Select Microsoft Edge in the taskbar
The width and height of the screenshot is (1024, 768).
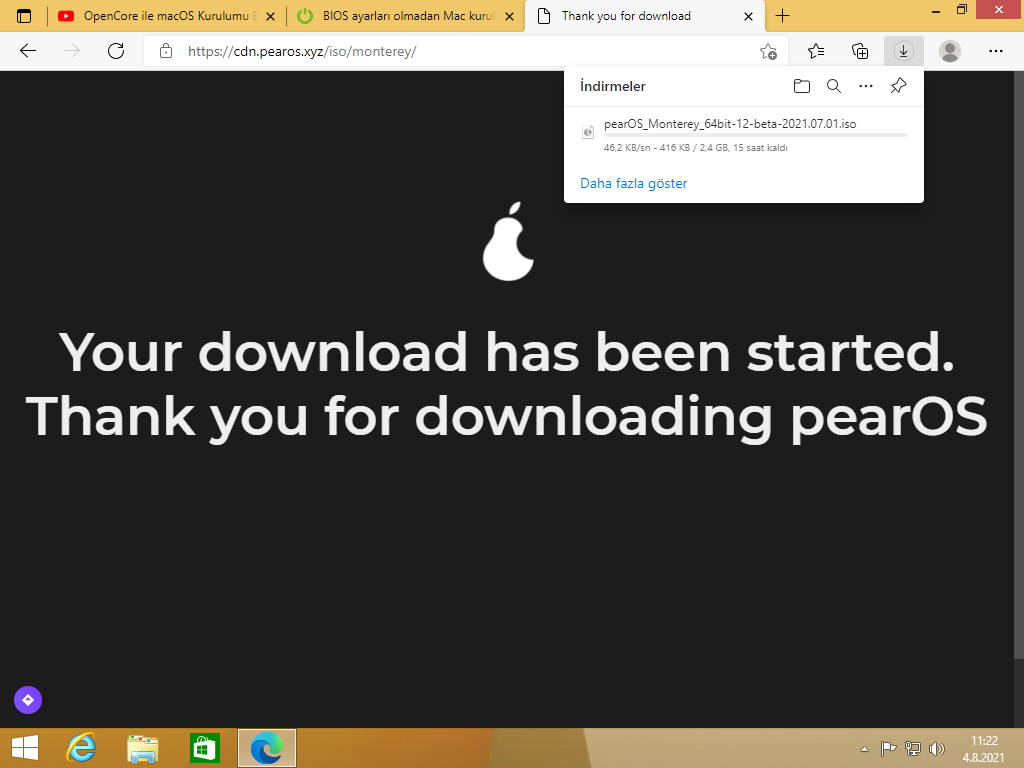click(x=266, y=748)
